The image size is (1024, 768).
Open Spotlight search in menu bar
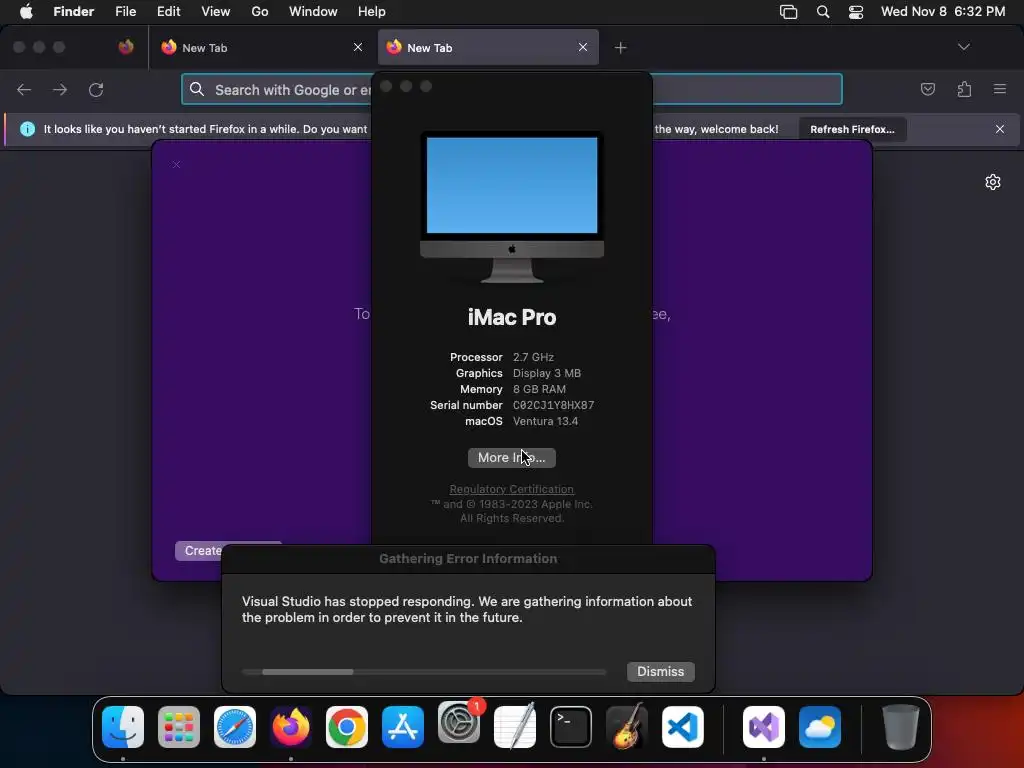pyautogui.click(x=823, y=12)
